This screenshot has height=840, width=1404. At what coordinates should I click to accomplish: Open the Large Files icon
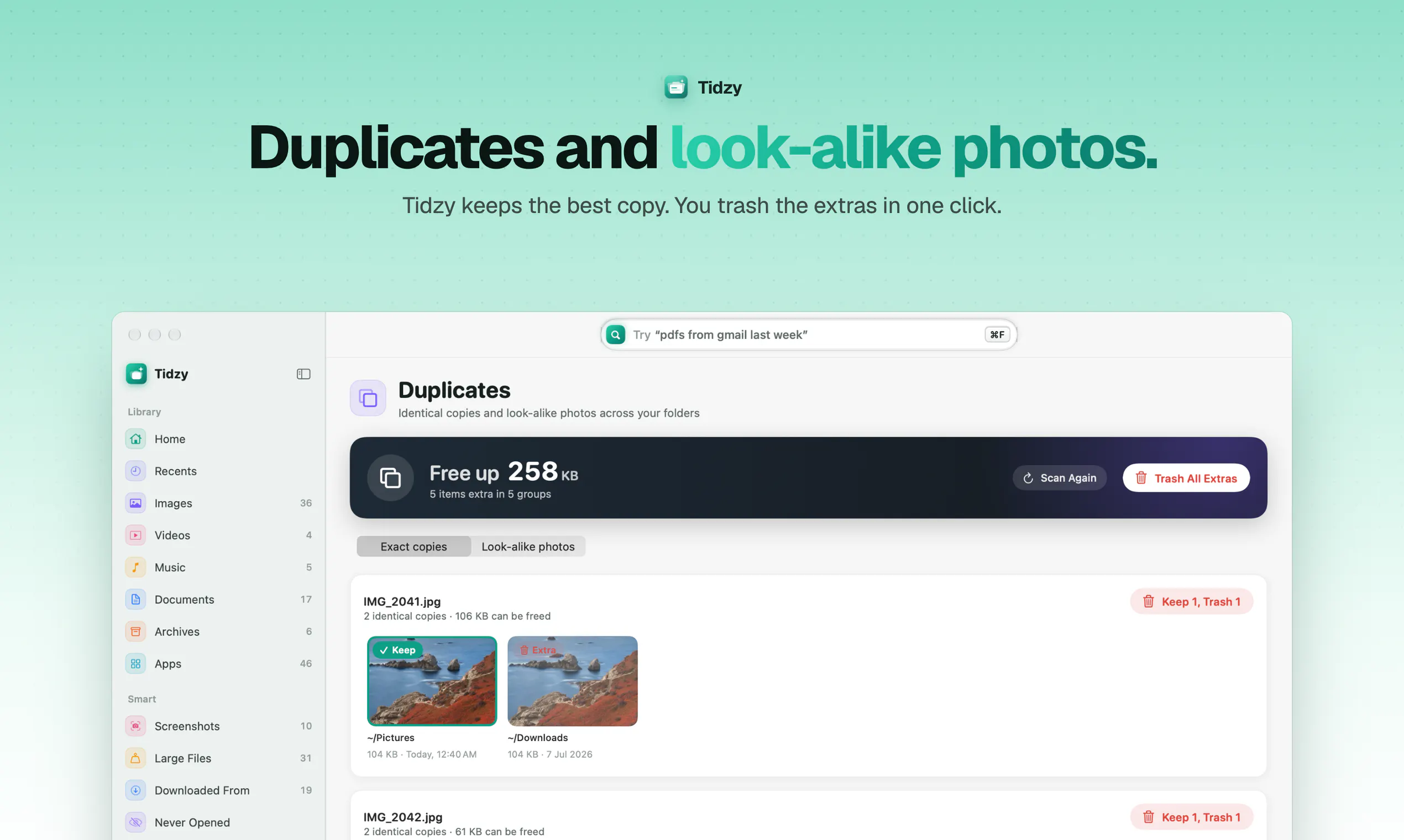click(136, 758)
